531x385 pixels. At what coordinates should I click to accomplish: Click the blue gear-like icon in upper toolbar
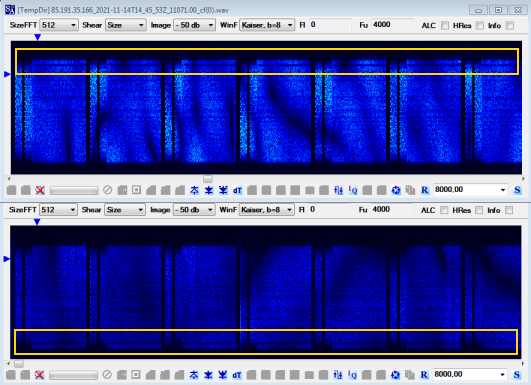pyautogui.click(x=396, y=190)
